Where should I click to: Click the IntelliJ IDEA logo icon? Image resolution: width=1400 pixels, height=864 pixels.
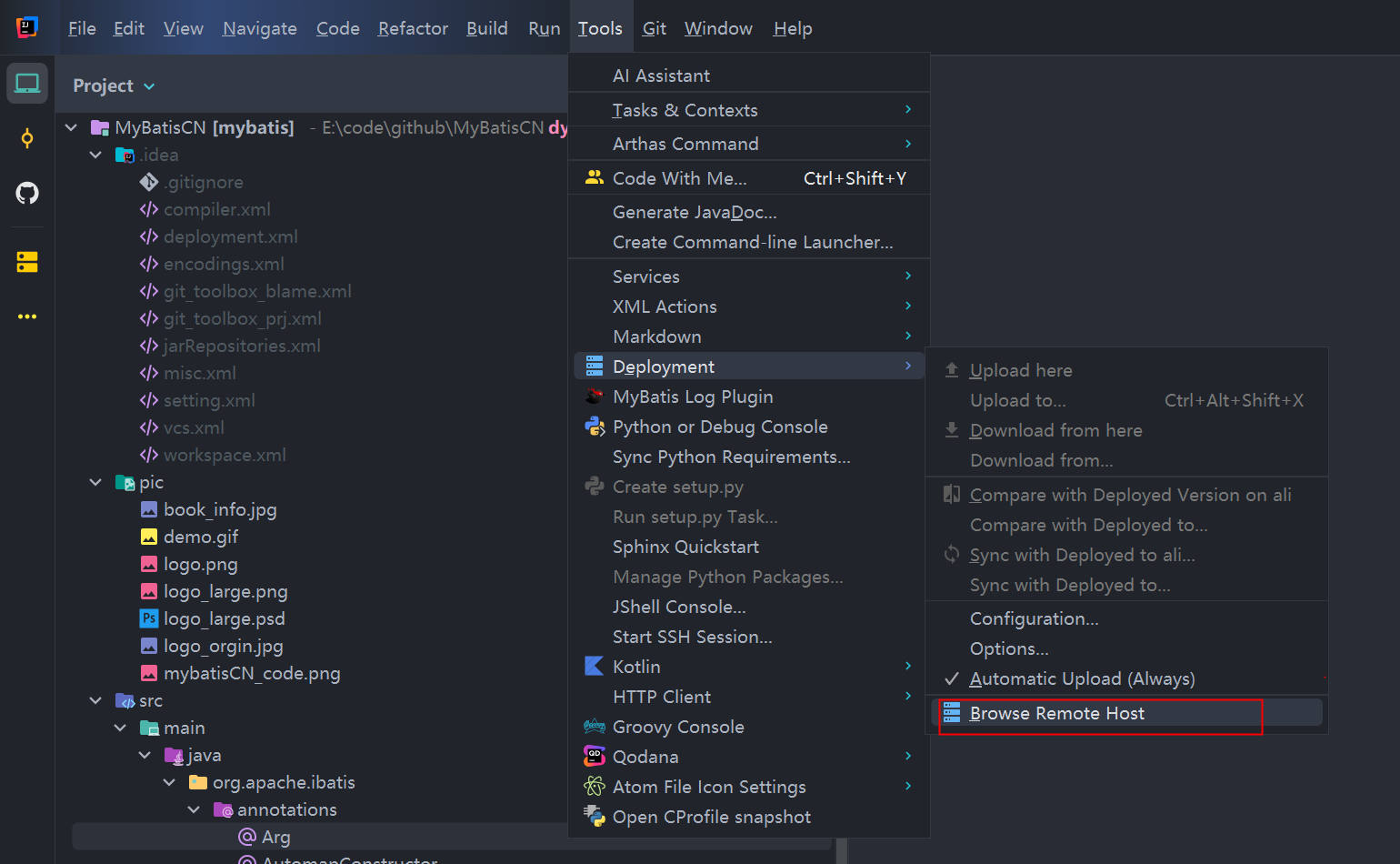point(27,27)
